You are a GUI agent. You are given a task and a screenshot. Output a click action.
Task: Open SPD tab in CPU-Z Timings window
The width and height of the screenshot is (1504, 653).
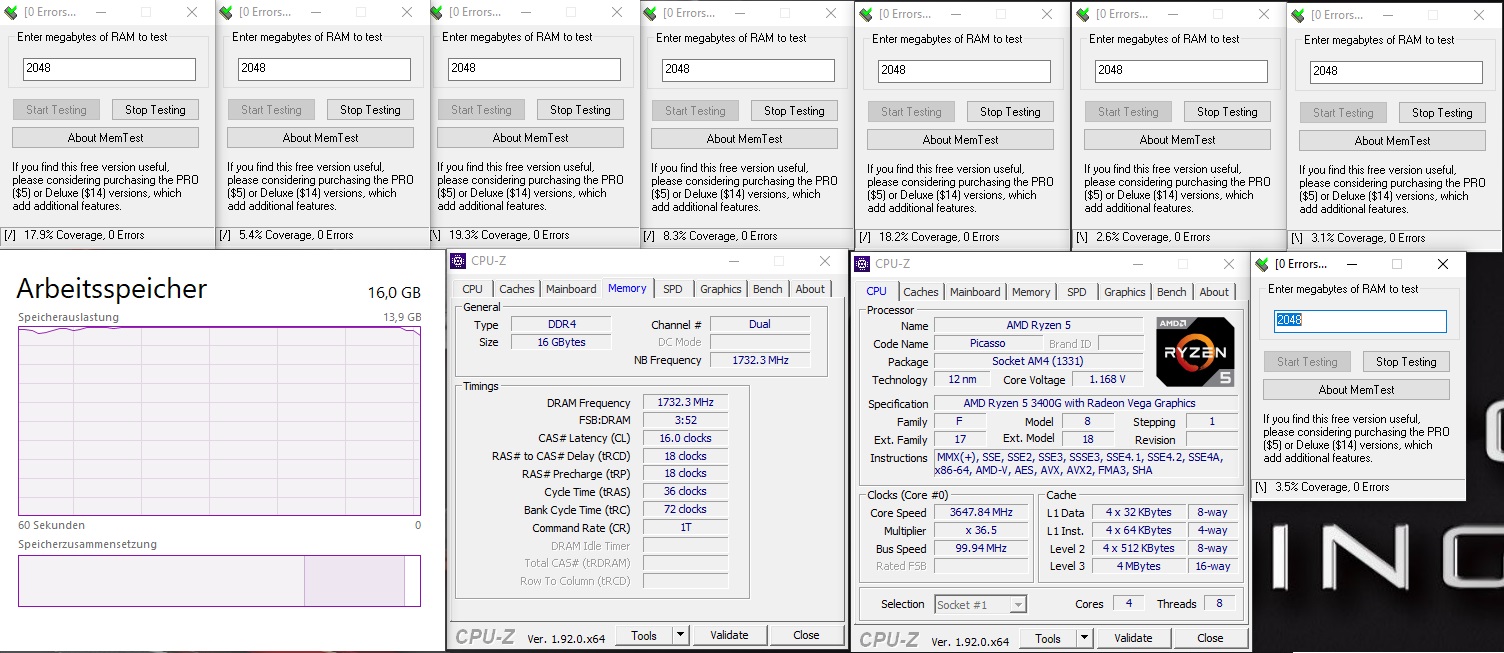[x=673, y=289]
